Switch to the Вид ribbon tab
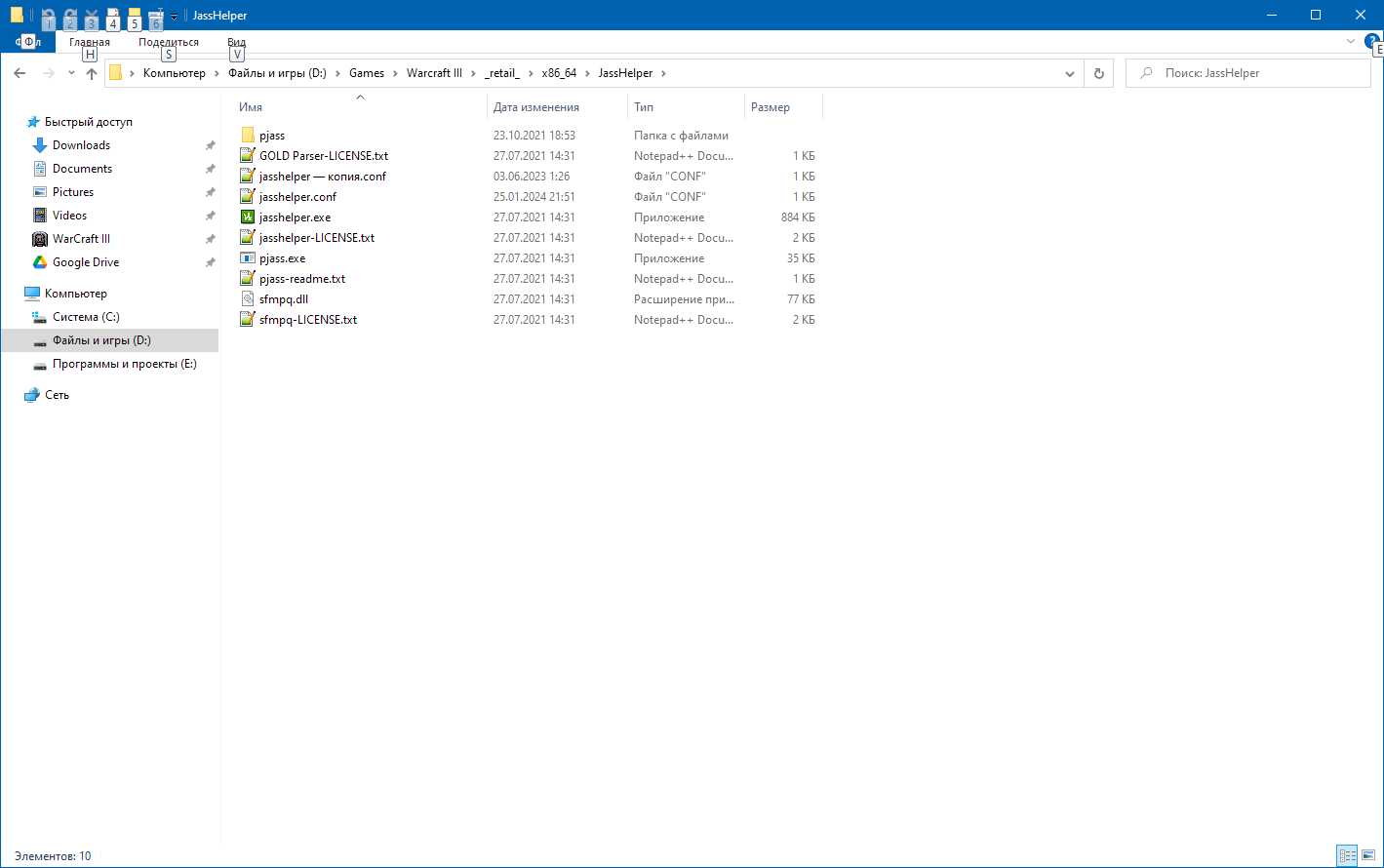 (237, 42)
